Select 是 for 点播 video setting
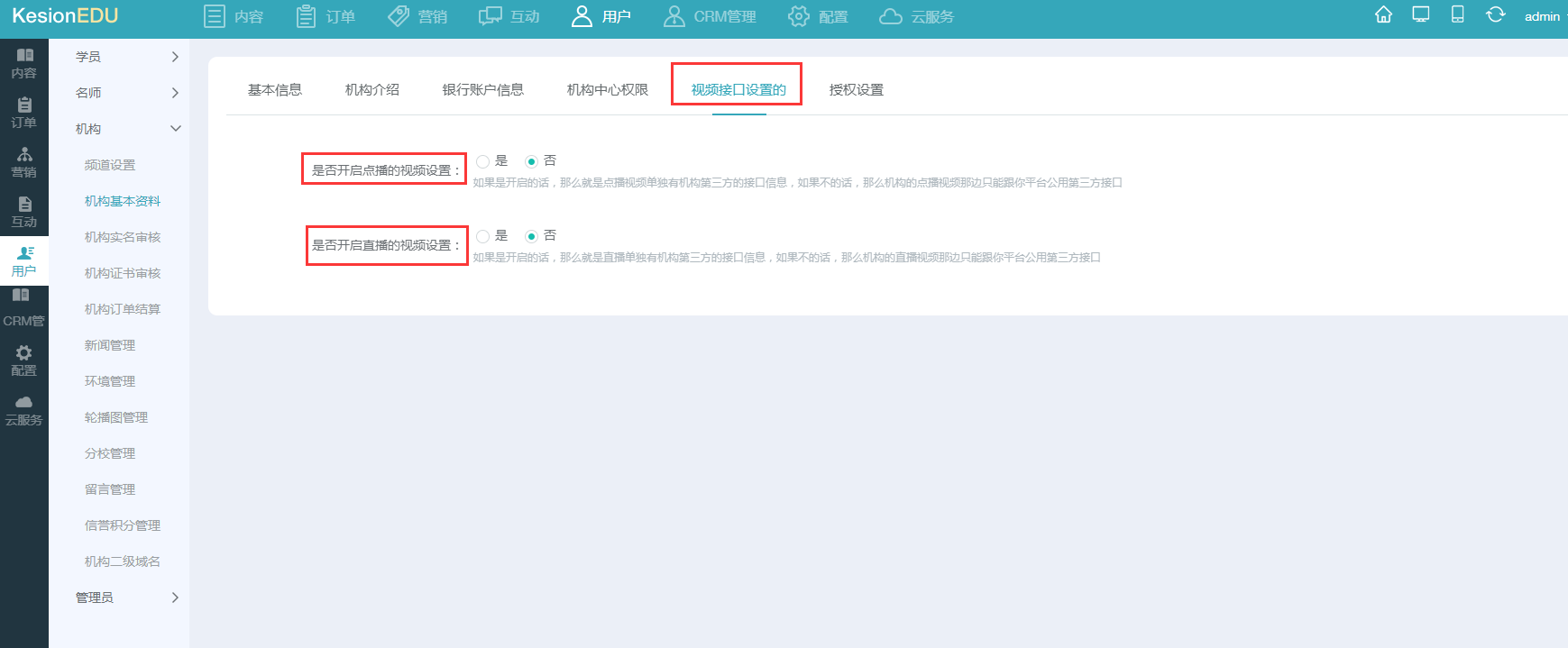This screenshot has height=648, width=1568. [483, 161]
